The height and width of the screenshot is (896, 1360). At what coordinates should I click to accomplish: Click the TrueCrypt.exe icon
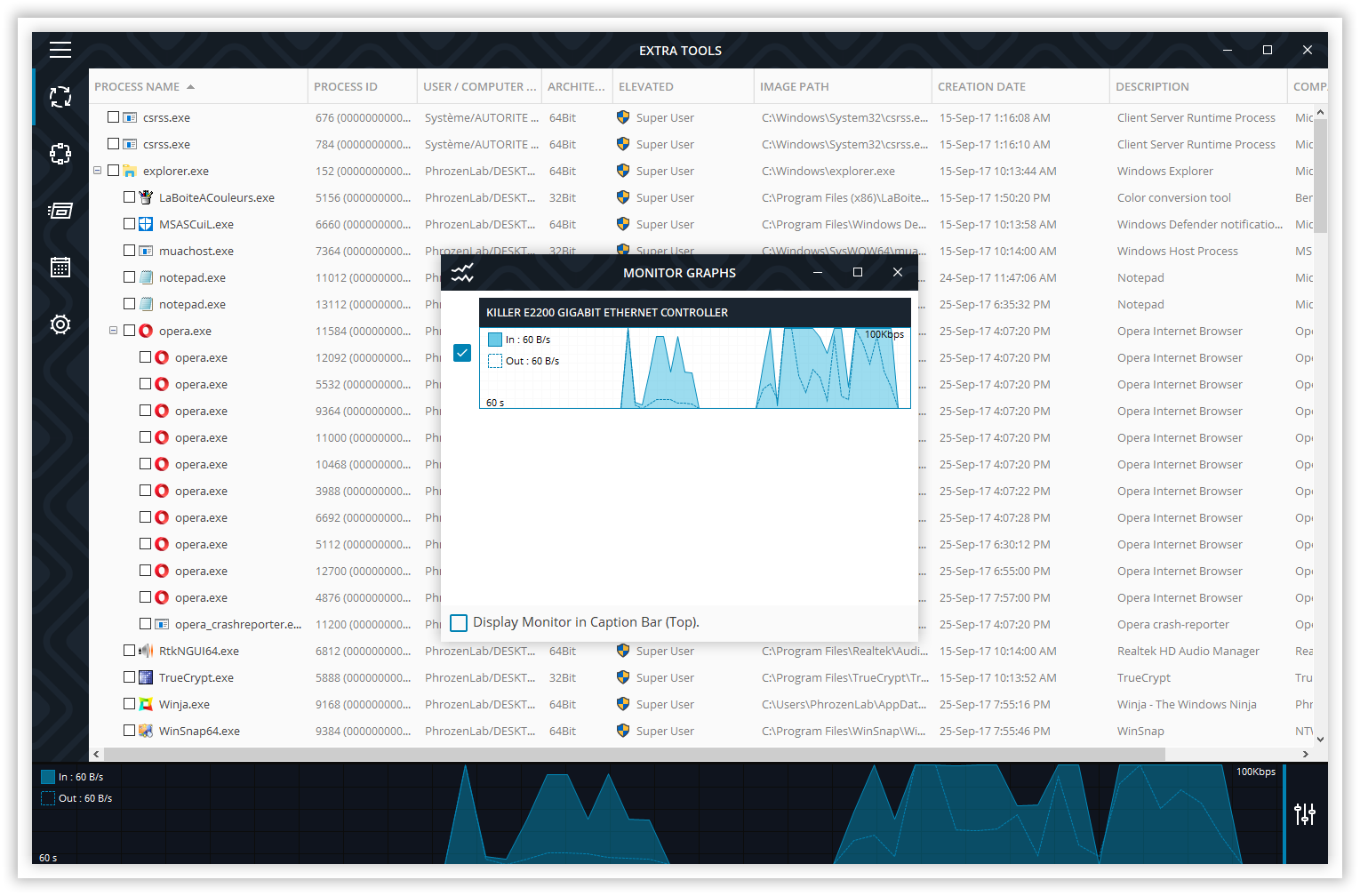(x=146, y=677)
